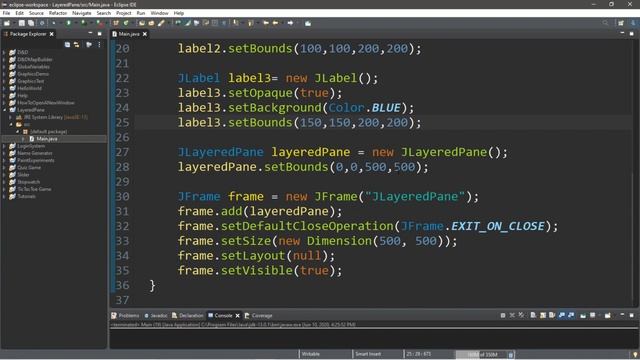Open the Navigate menu
Viewport: 640px width, 360px height.
(x=82, y=13)
